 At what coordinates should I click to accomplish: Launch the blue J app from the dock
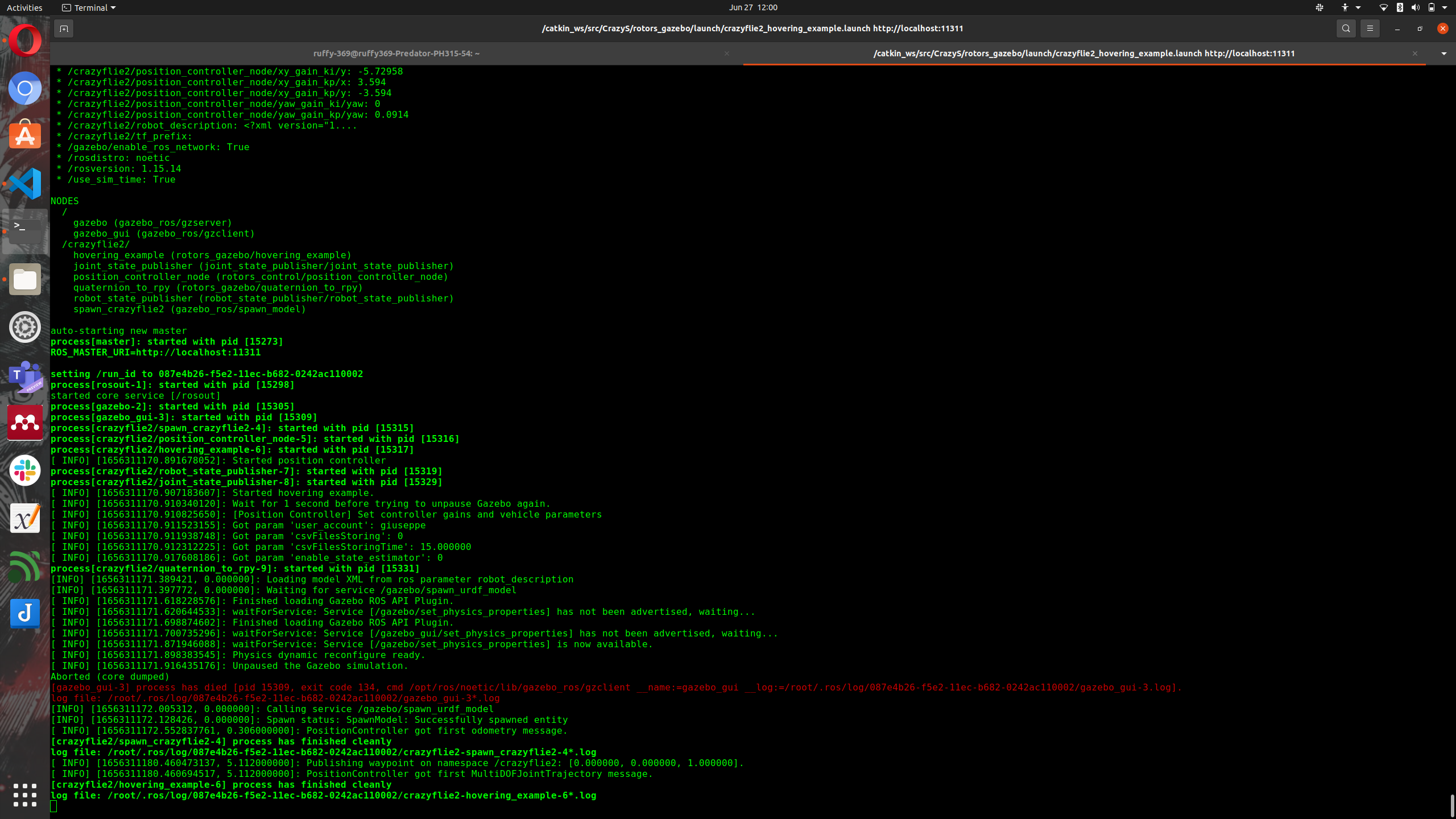pos(25,614)
